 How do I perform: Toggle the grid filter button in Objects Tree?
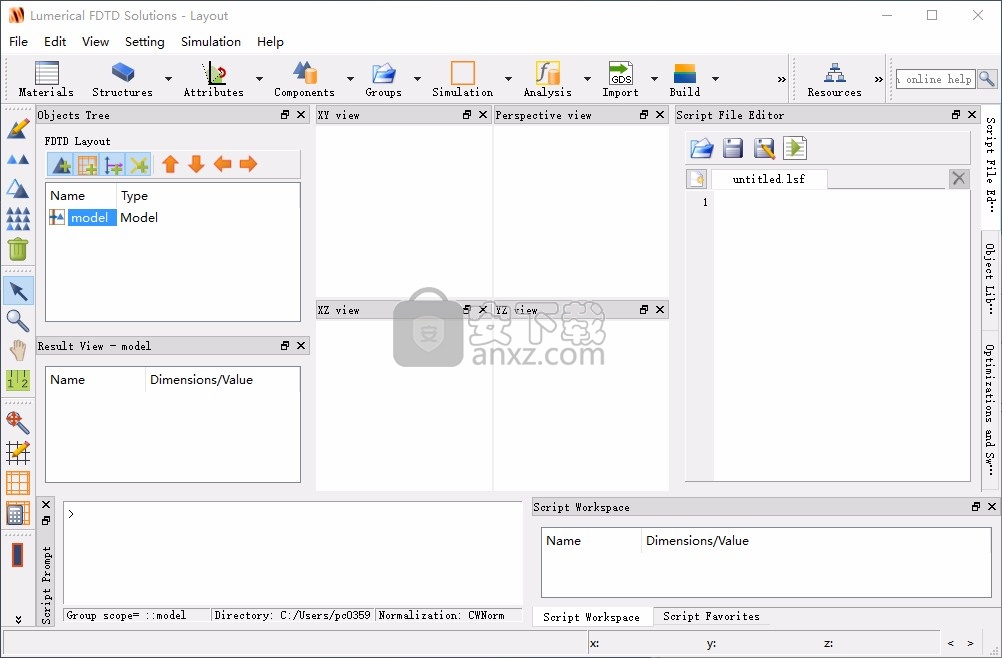point(87,165)
